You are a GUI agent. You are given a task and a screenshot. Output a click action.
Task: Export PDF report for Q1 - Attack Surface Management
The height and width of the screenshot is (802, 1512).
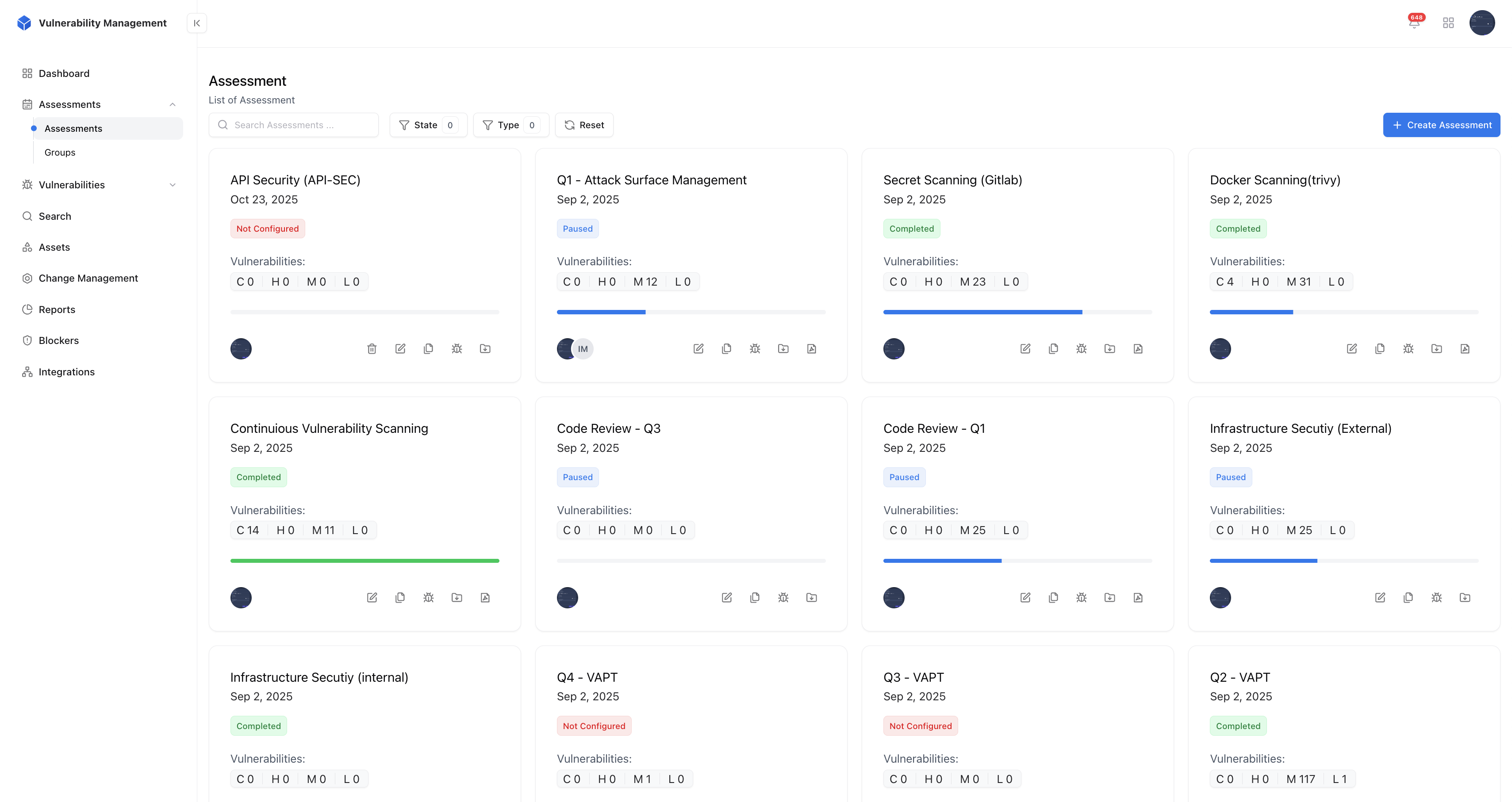812,348
